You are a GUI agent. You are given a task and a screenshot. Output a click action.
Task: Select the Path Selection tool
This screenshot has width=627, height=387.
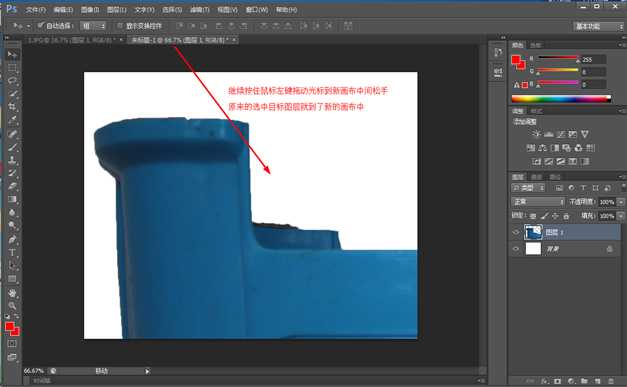pyautogui.click(x=12, y=266)
